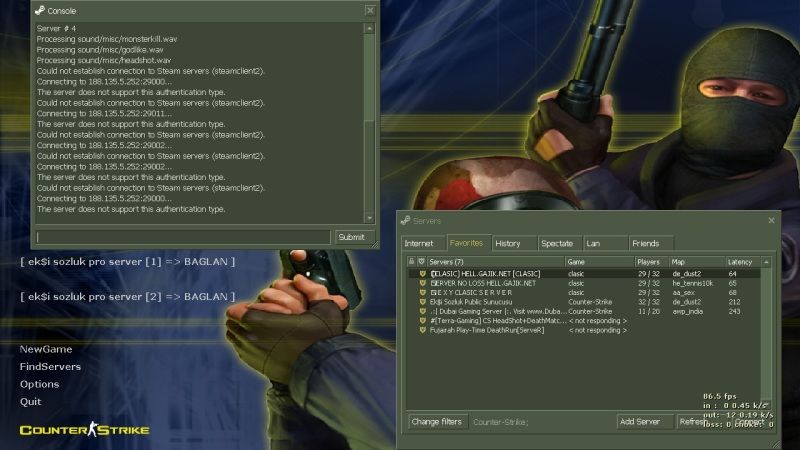
Task: Open NewGame from main menu
Action: tap(46, 349)
